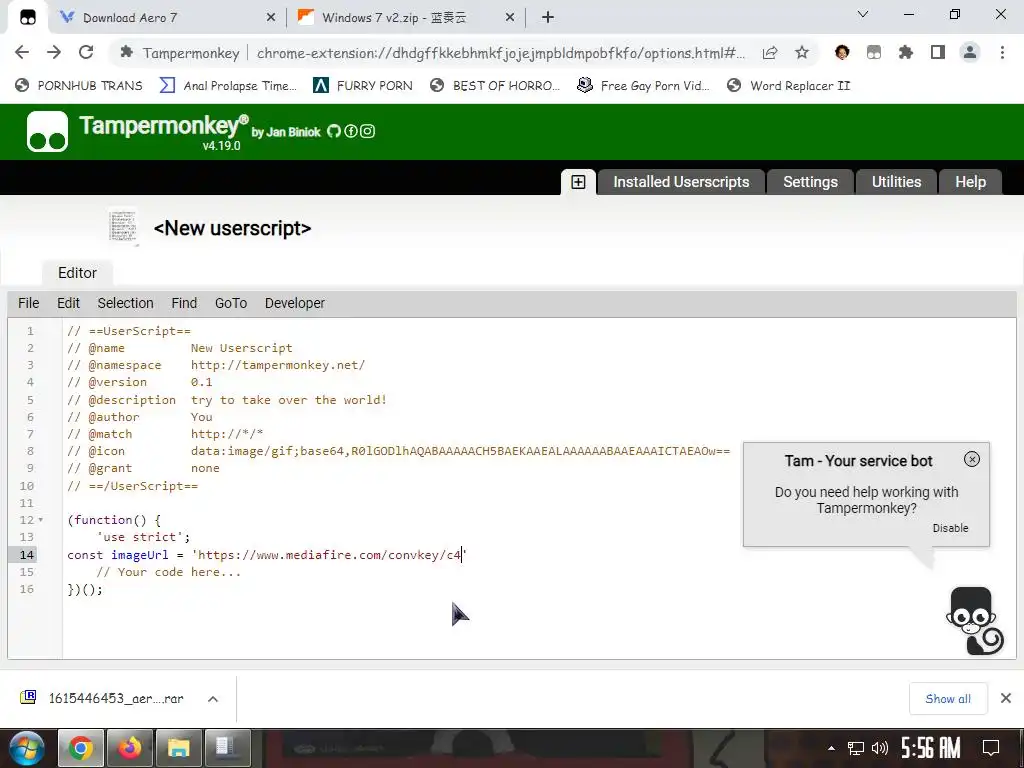Expand download item options chevron
The width and height of the screenshot is (1024, 768).
coord(213,699)
